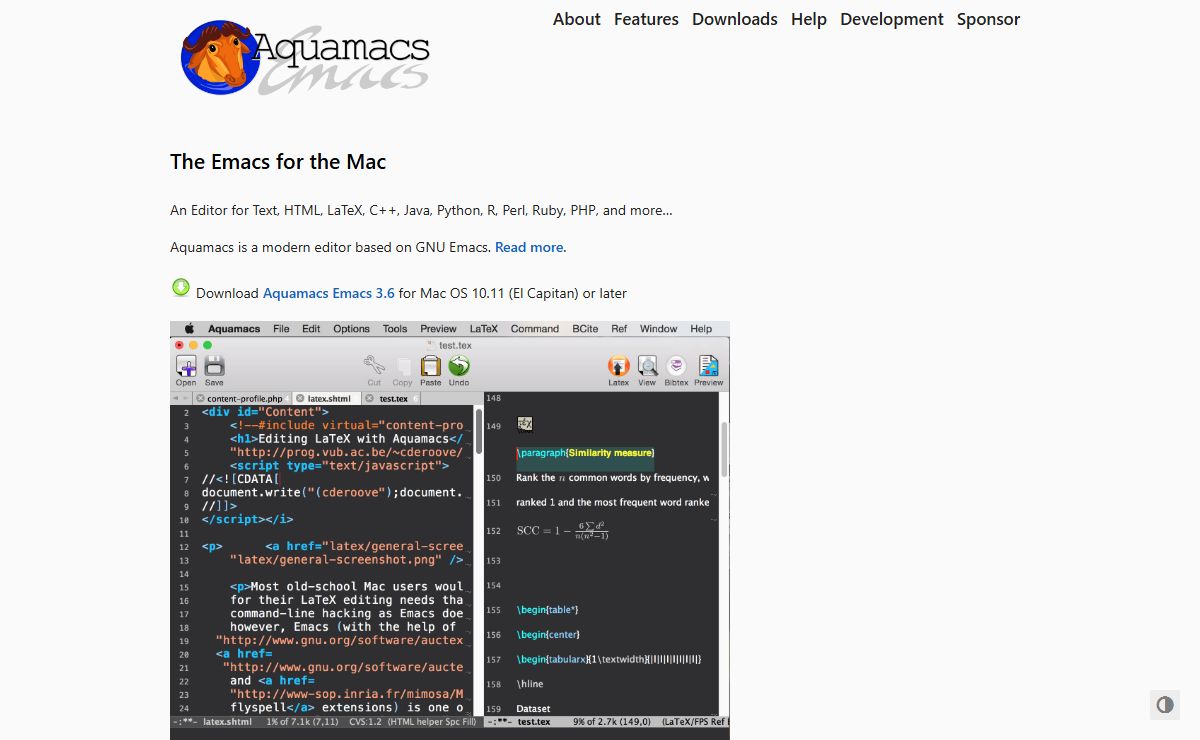The image size is (1200, 740).
Task: Click the \begin{center} line
Action: [x=548, y=634]
